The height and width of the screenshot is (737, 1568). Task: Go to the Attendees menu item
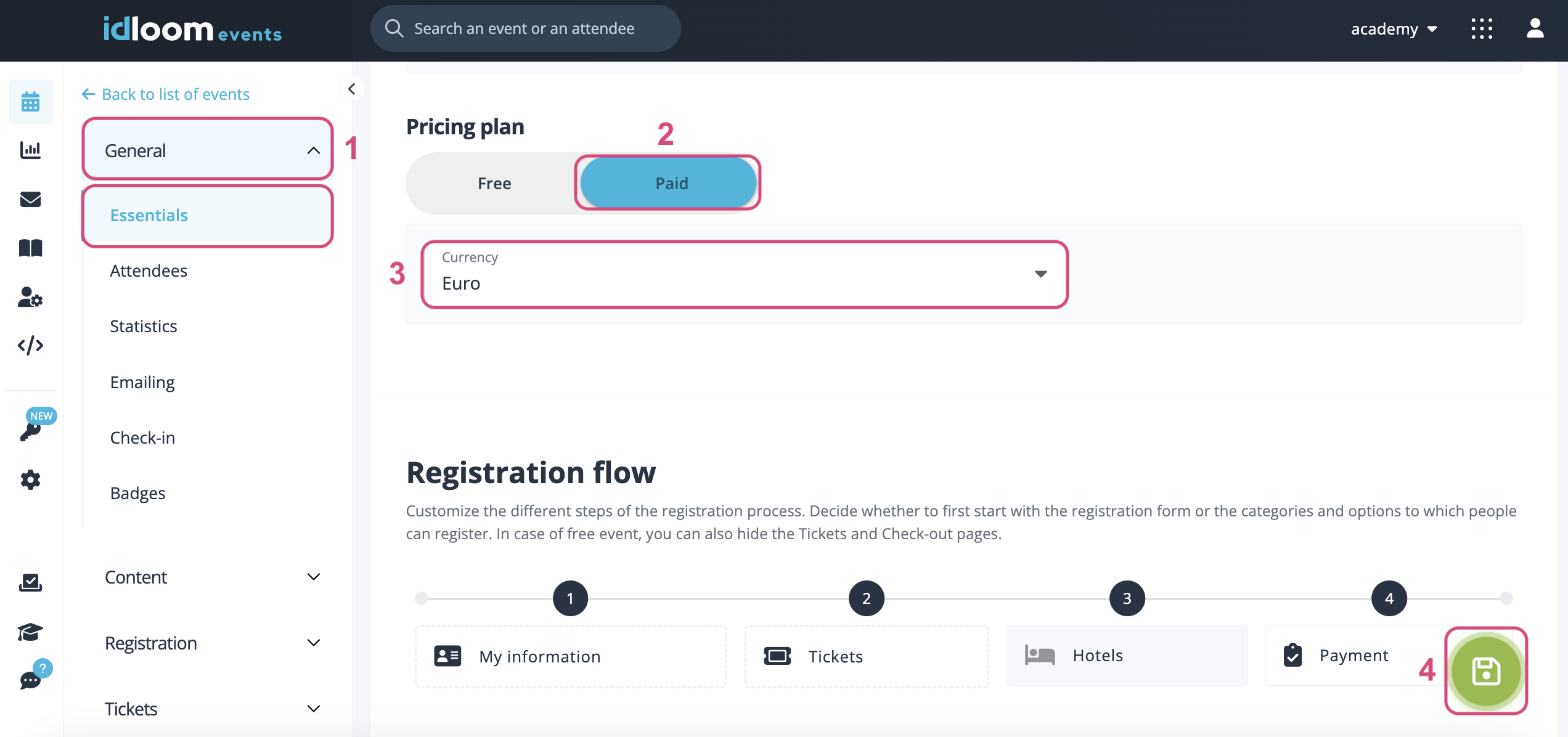coord(149,271)
